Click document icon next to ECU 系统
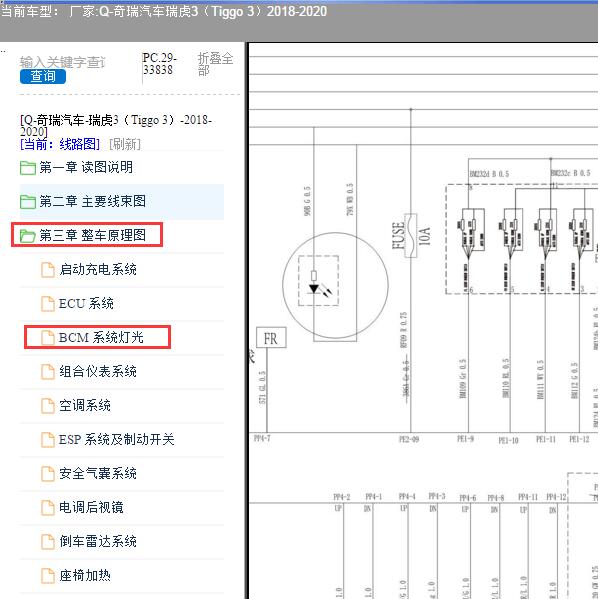 [x=48, y=304]
